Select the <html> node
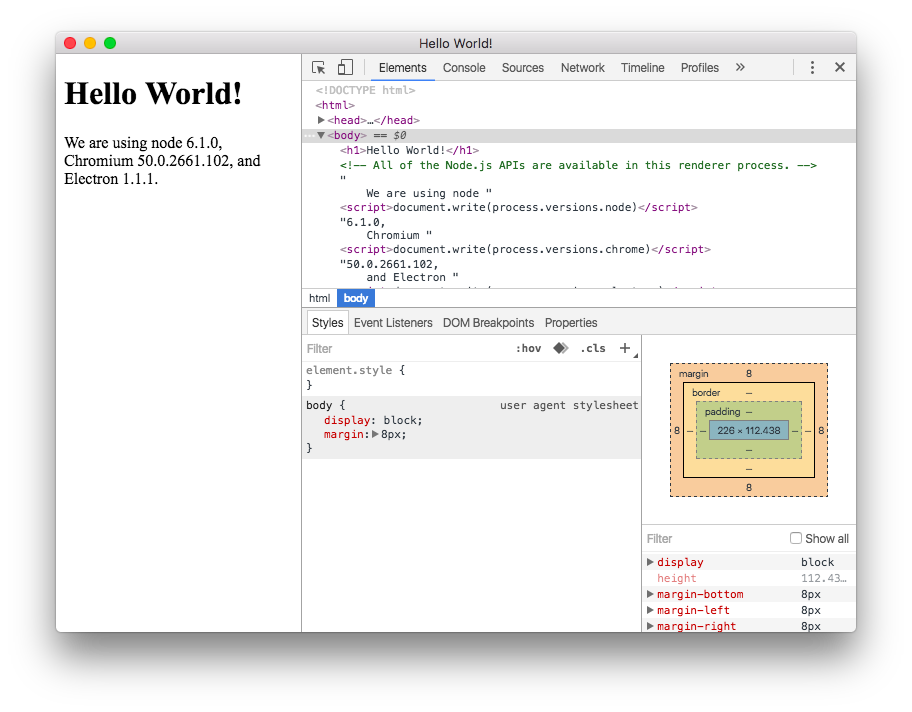Viewport: 912px width, 712px height. [335, 105]
